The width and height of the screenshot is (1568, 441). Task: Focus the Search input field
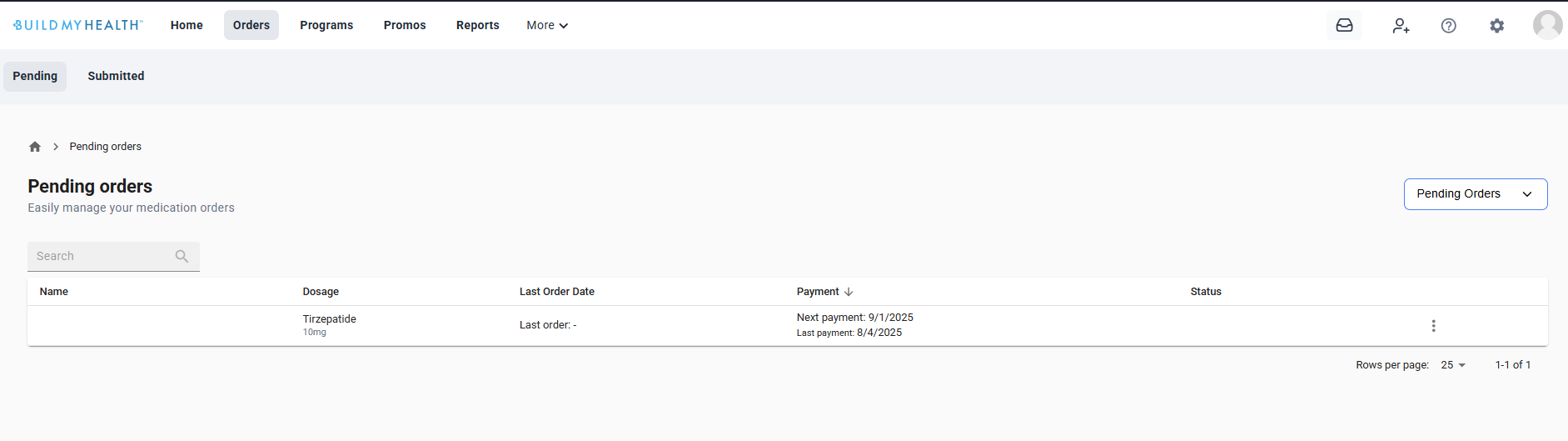(100, 257)
